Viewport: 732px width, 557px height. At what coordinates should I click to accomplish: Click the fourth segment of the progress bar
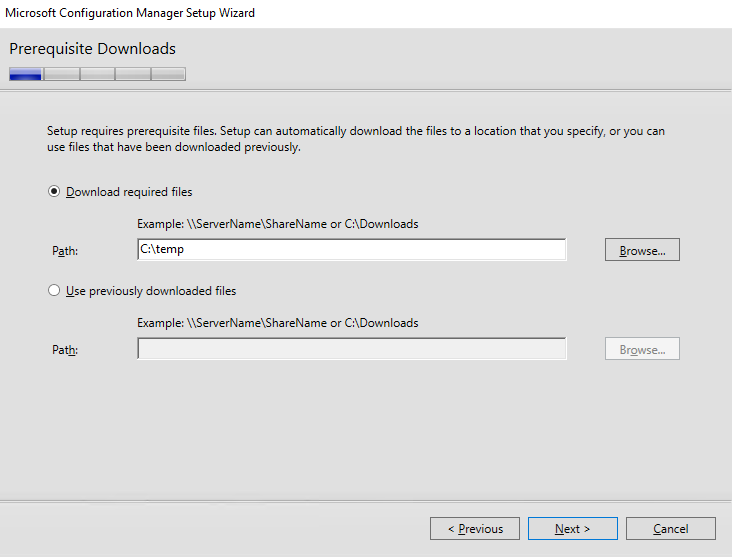click(133, 74)
